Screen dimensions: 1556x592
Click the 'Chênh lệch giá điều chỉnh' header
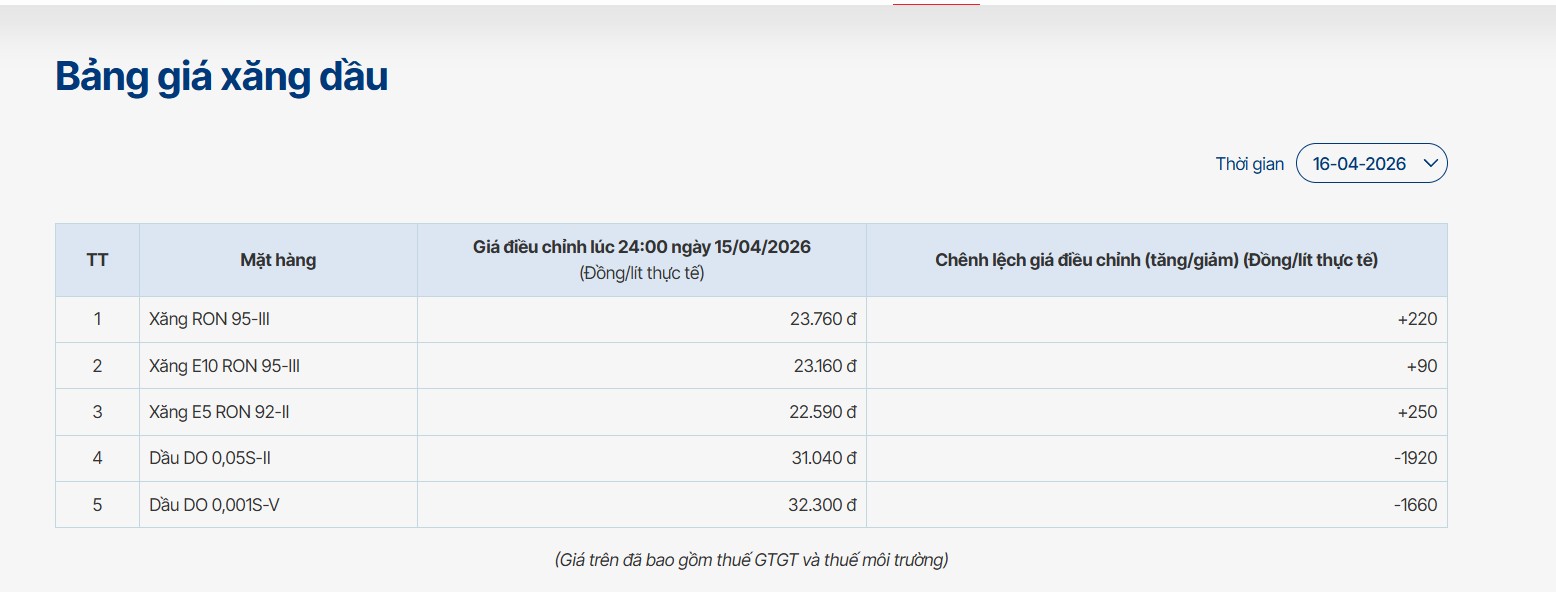pyautogui.click(x=1156, y=260)
